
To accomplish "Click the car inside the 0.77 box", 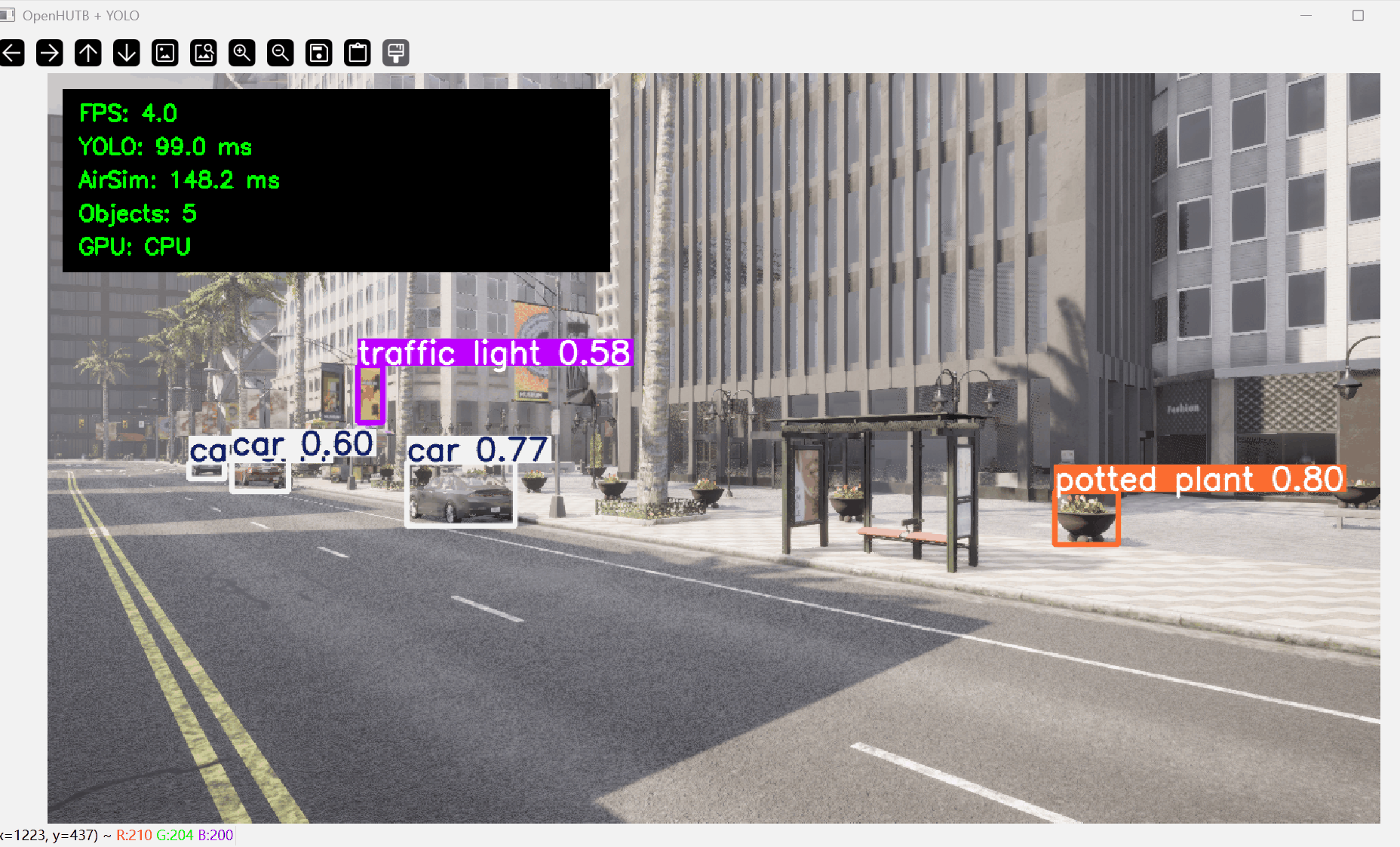I will tap(461, 498).
